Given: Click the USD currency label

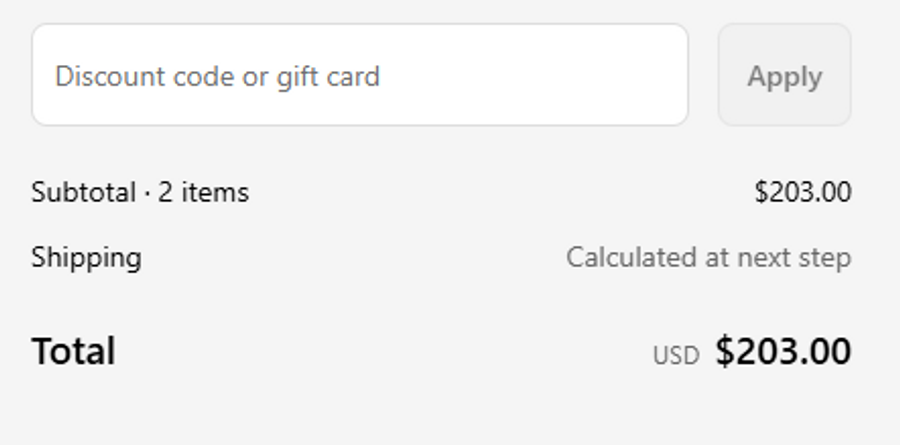Looking at the screenshot, I should pyautogui.click(x=676, y=355).
